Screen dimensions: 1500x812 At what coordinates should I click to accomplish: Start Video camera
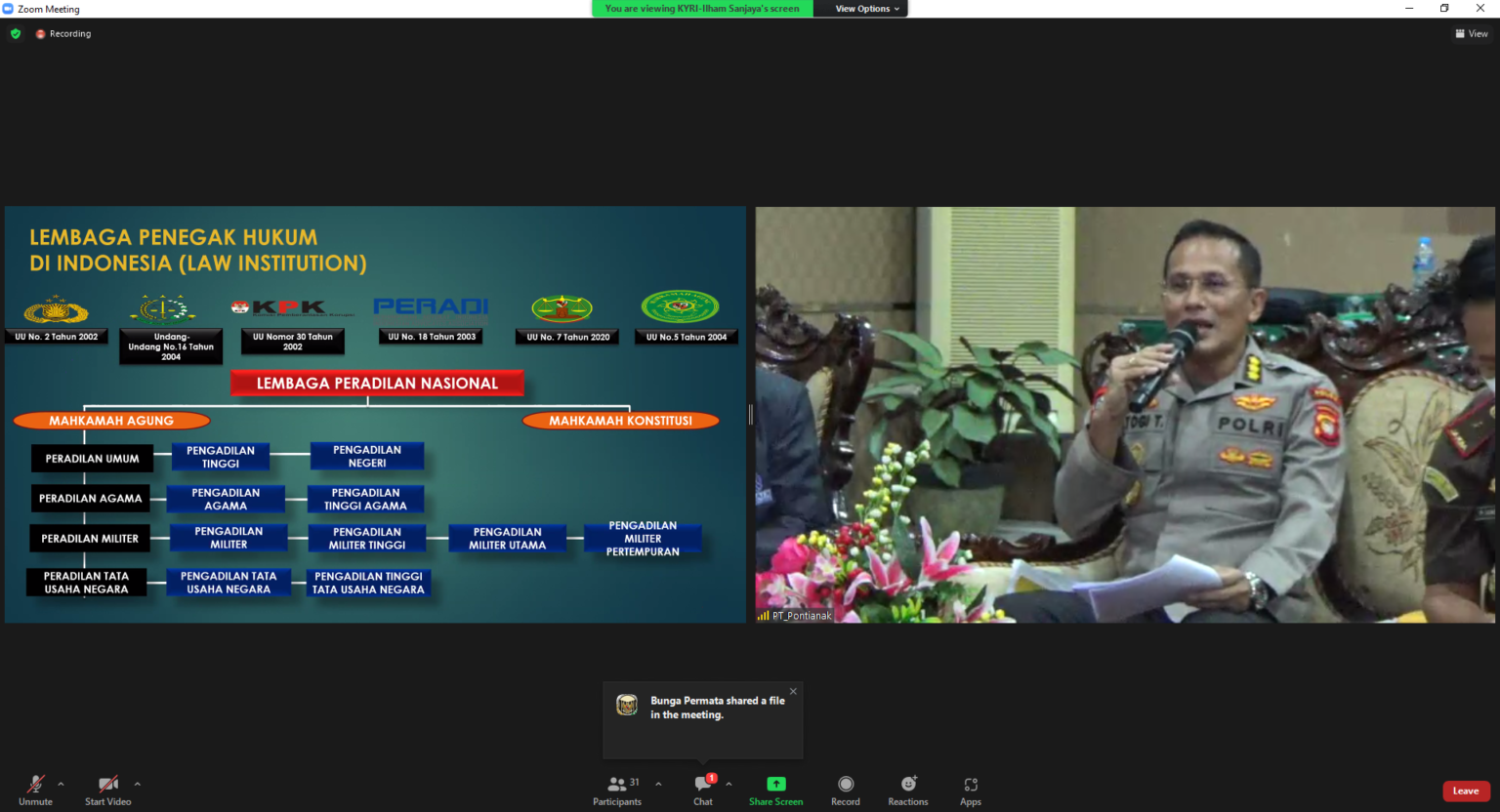coord(107,790)
